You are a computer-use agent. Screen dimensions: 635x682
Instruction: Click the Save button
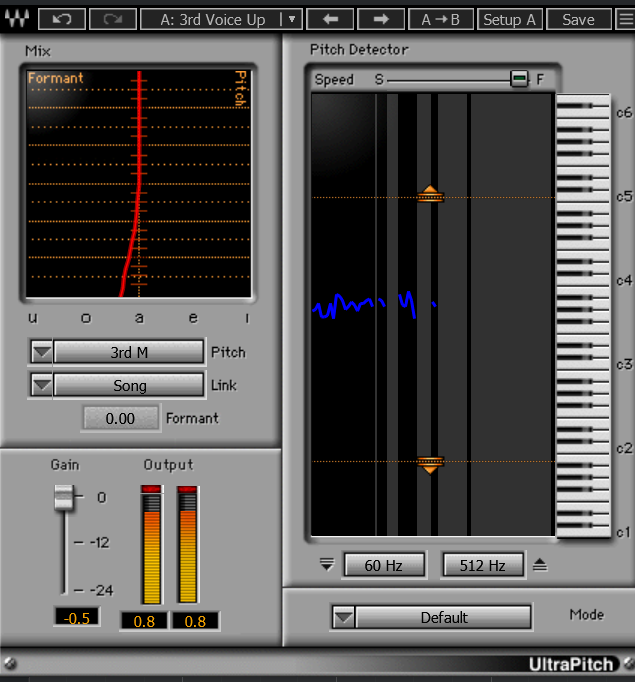click(578, 19)
